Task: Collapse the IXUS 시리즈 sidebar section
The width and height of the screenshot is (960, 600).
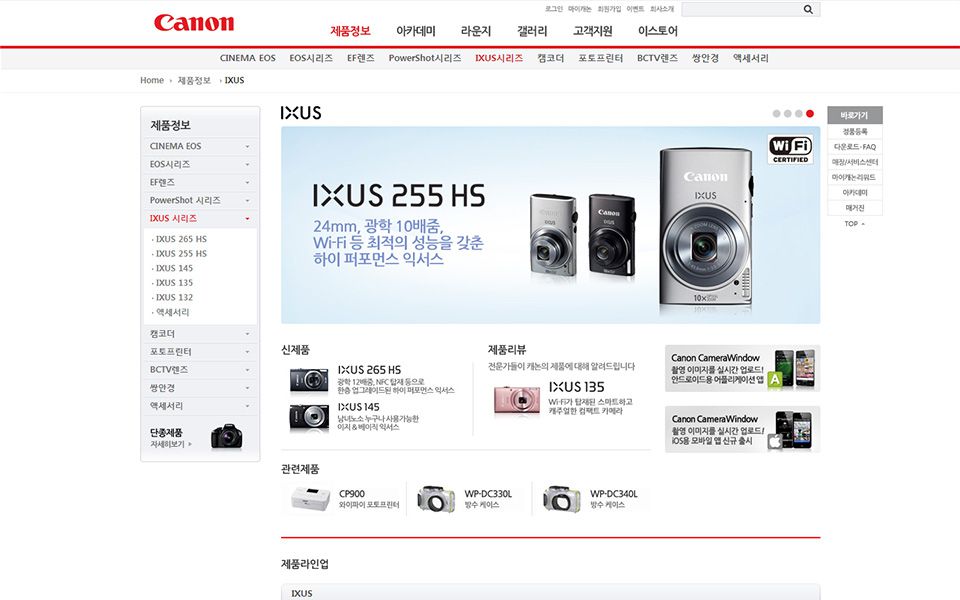Action: click(x=200, y=219)
